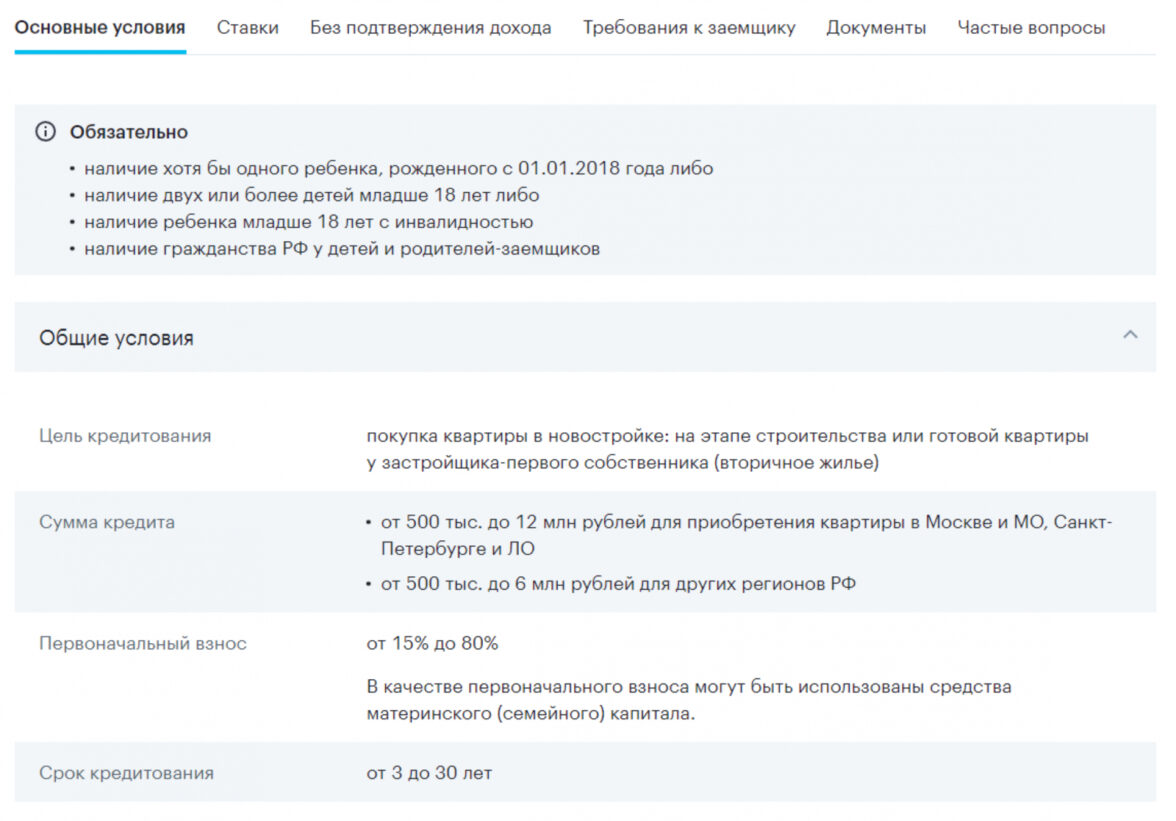Click the info icon next to Обязательно
1176x821 pixels.
pos(45,132)
